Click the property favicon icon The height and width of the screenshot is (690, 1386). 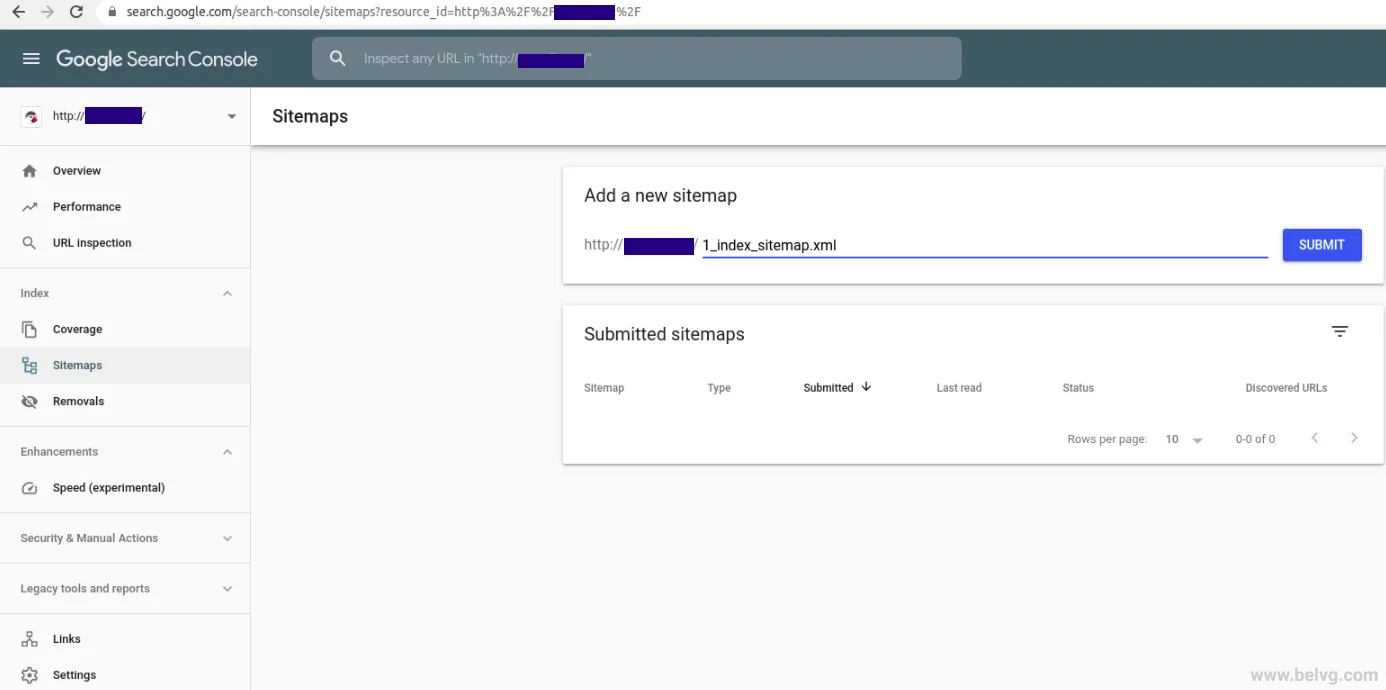(31, 116)
